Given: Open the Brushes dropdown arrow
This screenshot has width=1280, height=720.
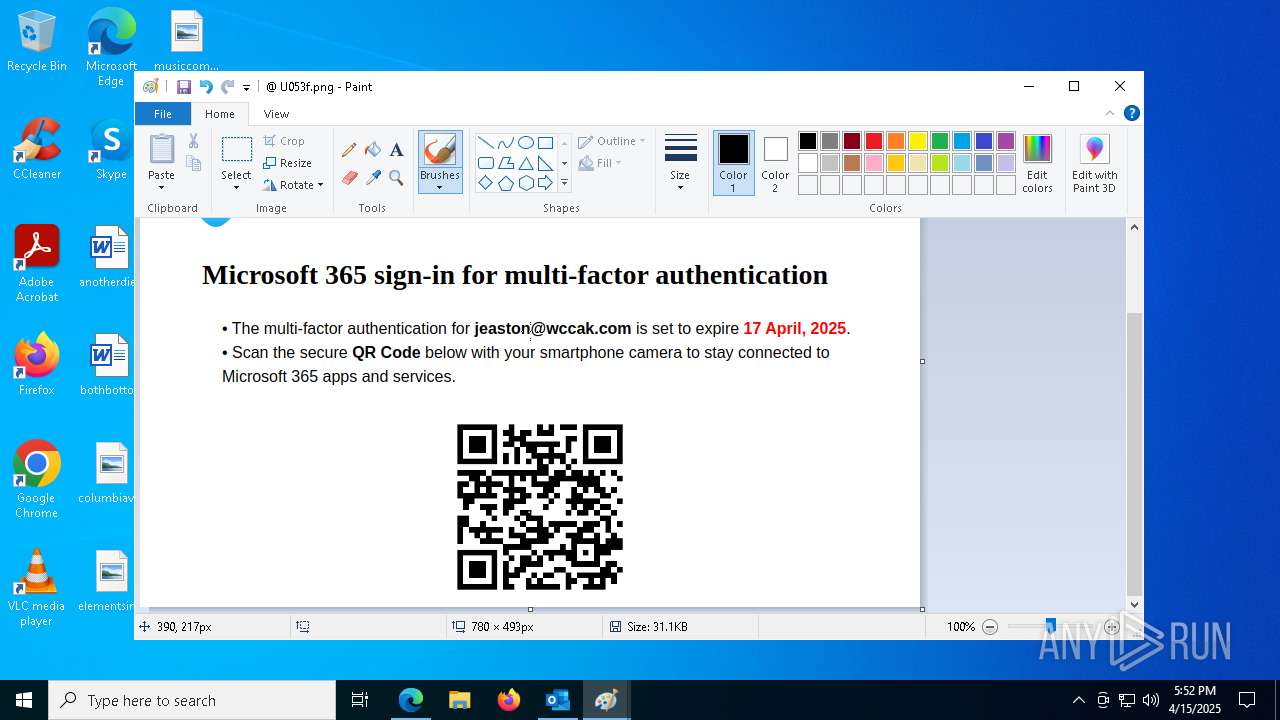Looking at the screenshot, I should tap(439, 188).
